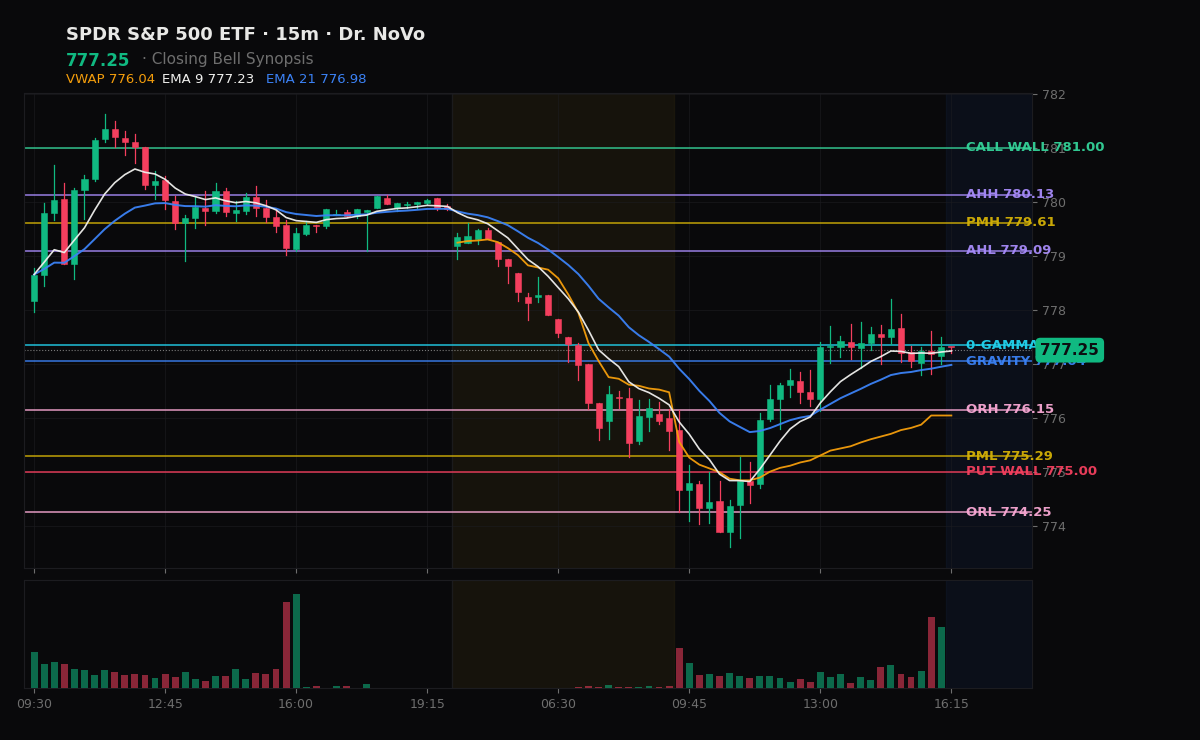Click the 16:00 time axis label
Screen dimensions: 1200x740
(x=296, y=704)
